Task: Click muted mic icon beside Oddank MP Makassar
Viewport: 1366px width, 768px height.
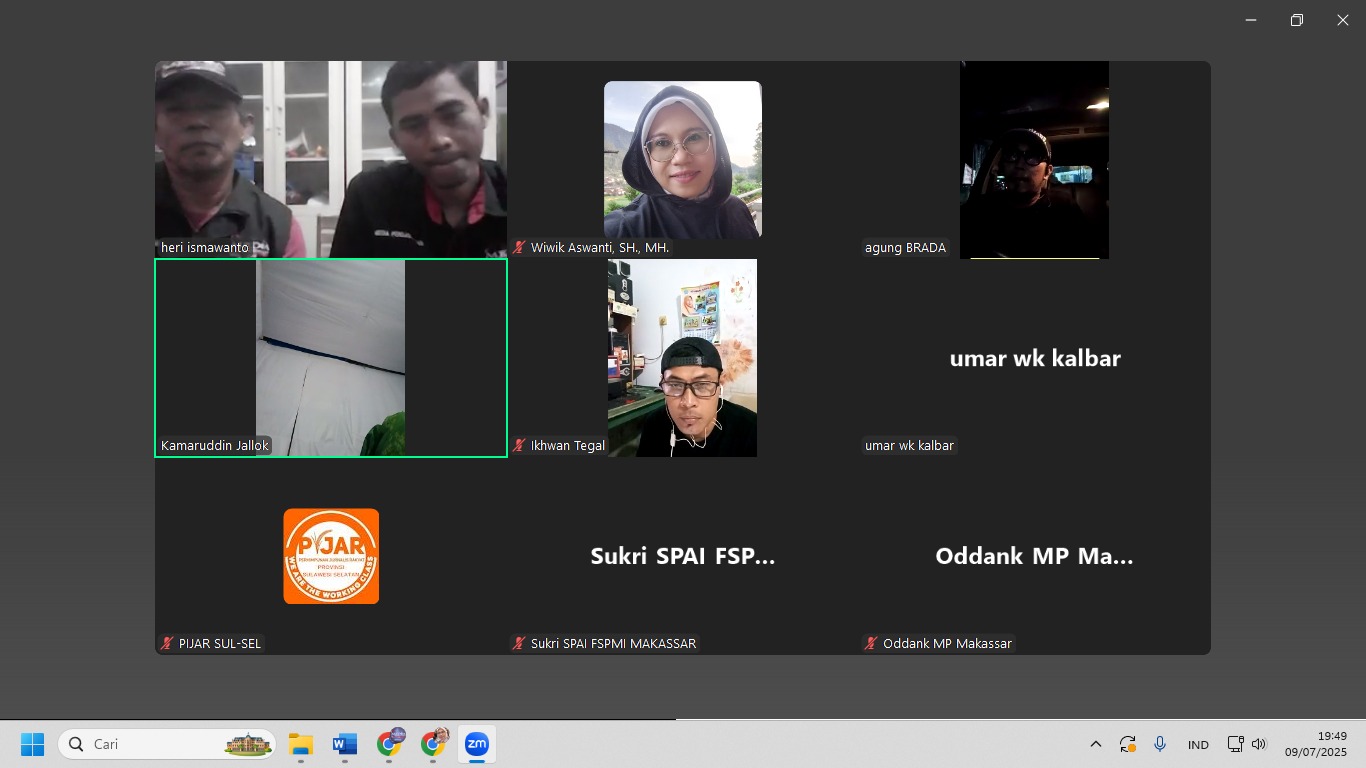Action: pos(871,644)
